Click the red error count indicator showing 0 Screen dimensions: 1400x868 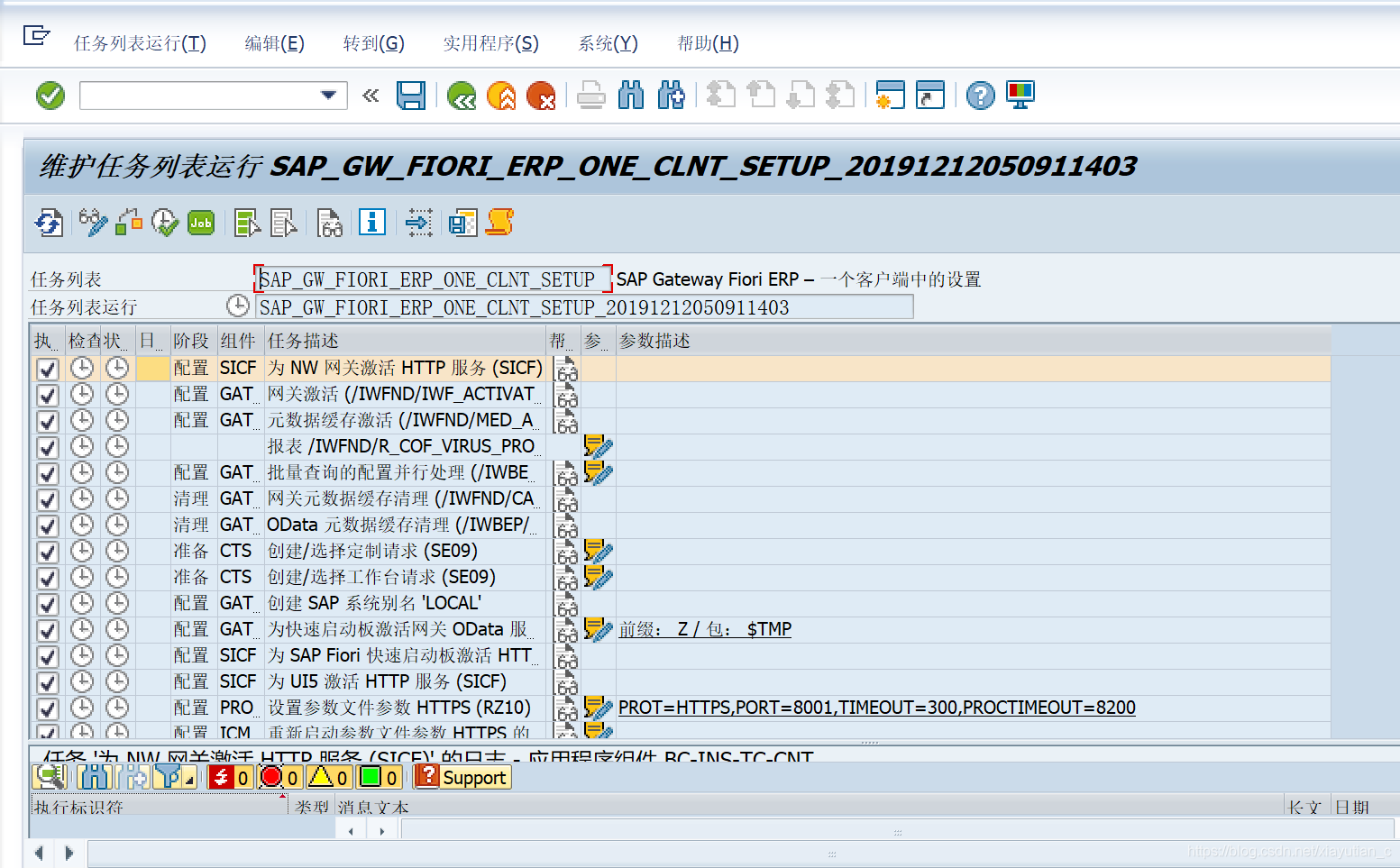pyautogui.click(x=279, y=776)
